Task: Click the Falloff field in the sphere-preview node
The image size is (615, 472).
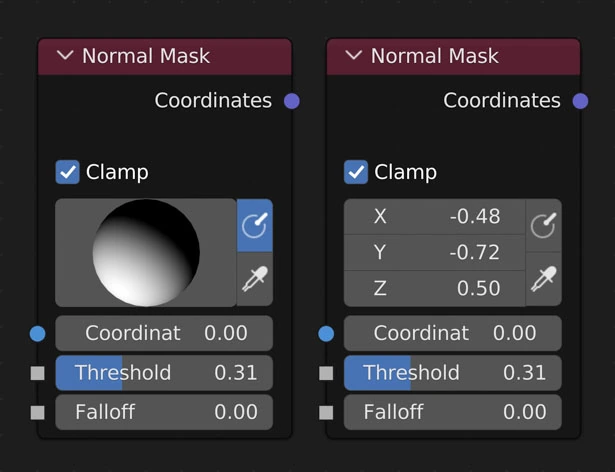Action: 164,412
